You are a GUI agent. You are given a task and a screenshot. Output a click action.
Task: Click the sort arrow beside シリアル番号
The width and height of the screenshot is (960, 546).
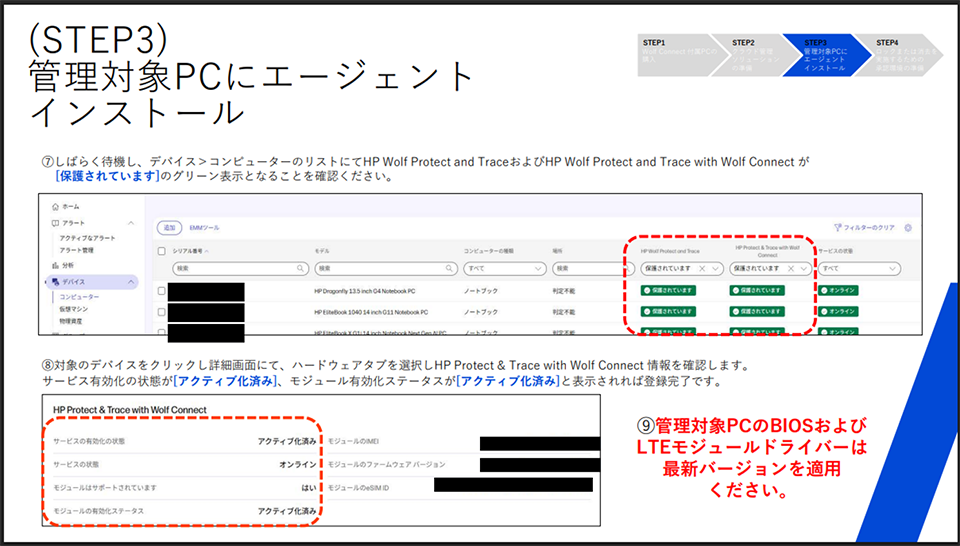pyautogui.click(x=206, y=252)
